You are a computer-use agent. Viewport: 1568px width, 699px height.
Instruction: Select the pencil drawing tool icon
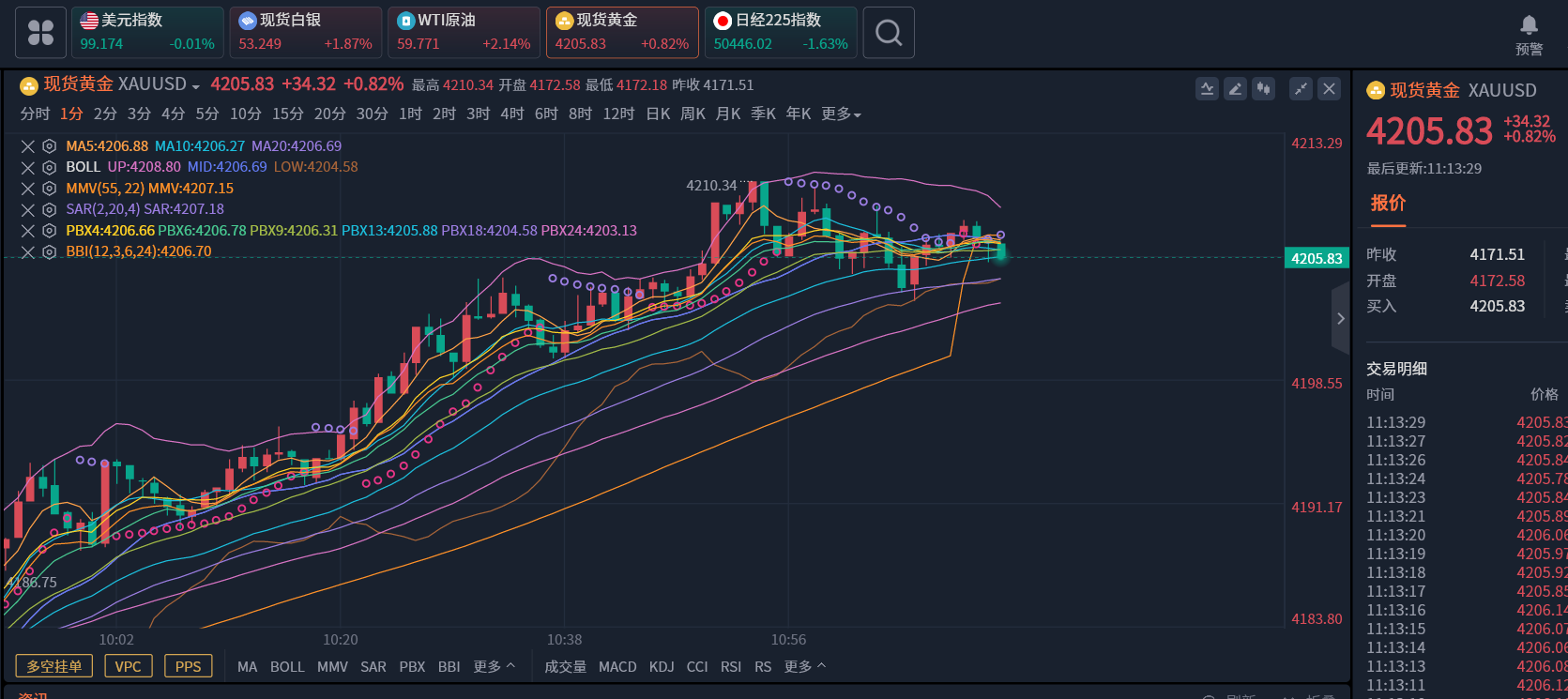pyautogui.click(x=1235, y=89)
